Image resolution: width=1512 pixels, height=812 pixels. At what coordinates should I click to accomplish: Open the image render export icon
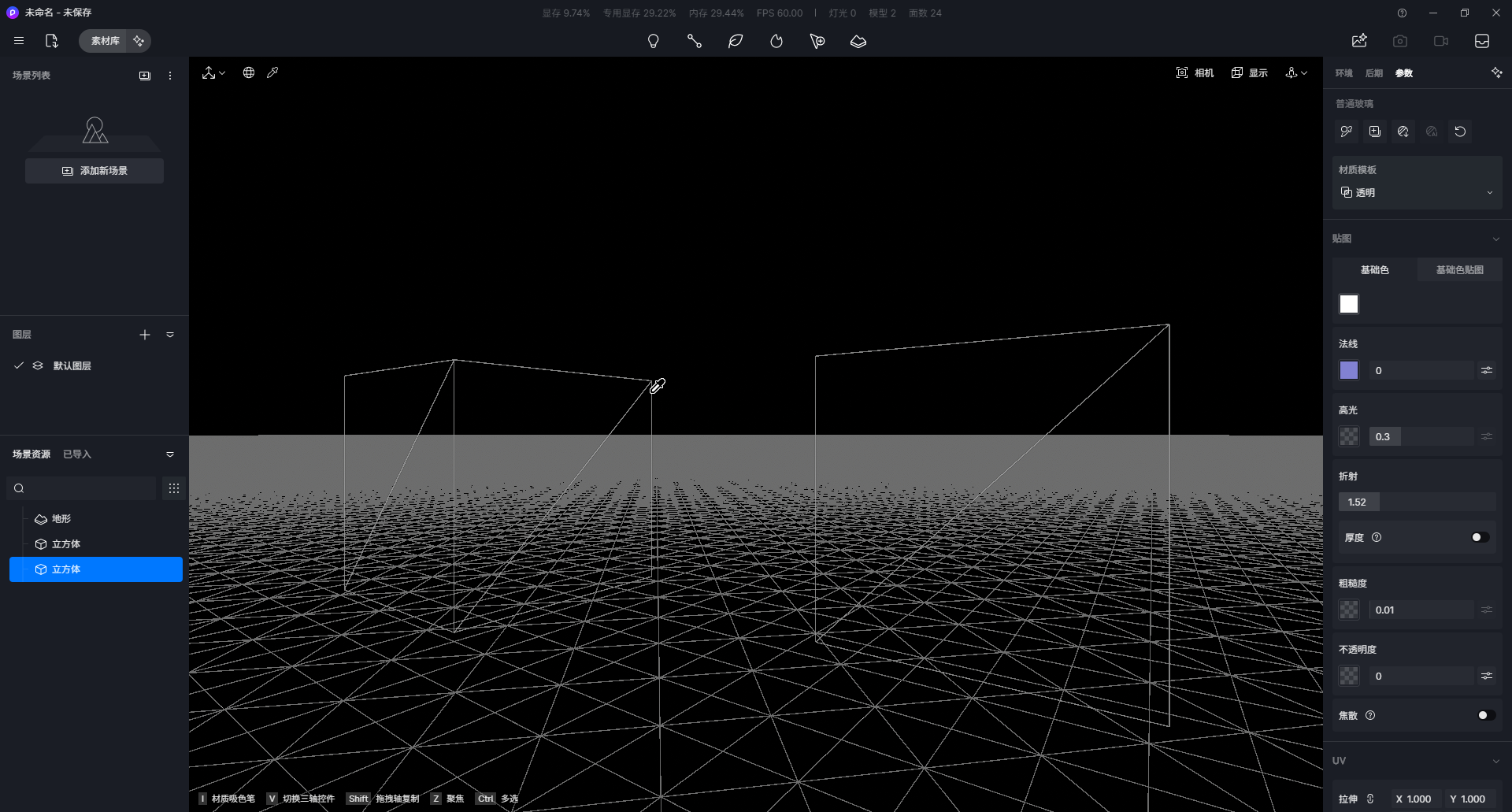[x=1359, y=41]
